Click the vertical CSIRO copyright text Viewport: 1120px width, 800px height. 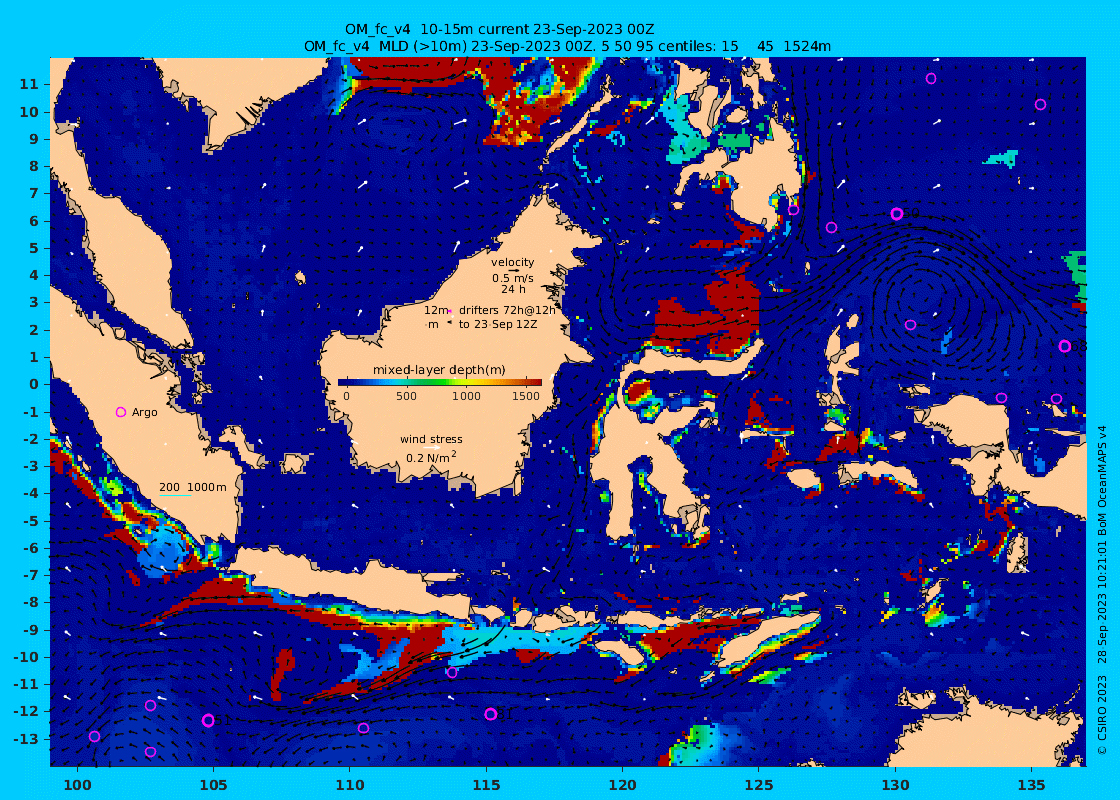point(1102,590)
